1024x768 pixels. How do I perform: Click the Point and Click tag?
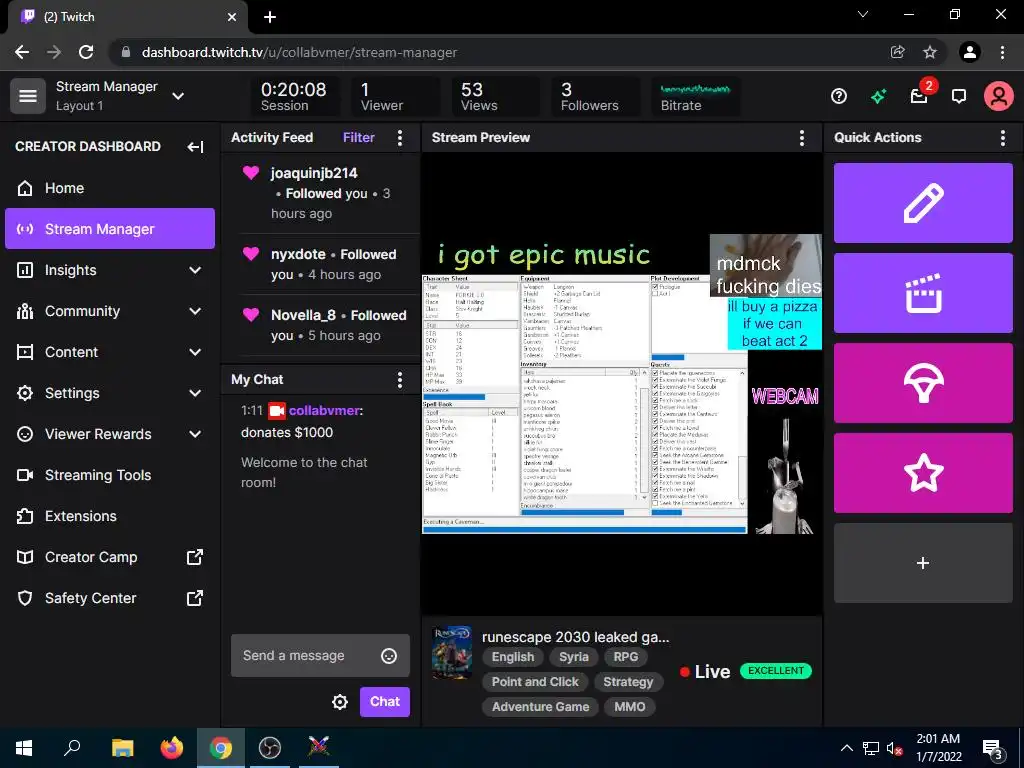click(535, 682)
